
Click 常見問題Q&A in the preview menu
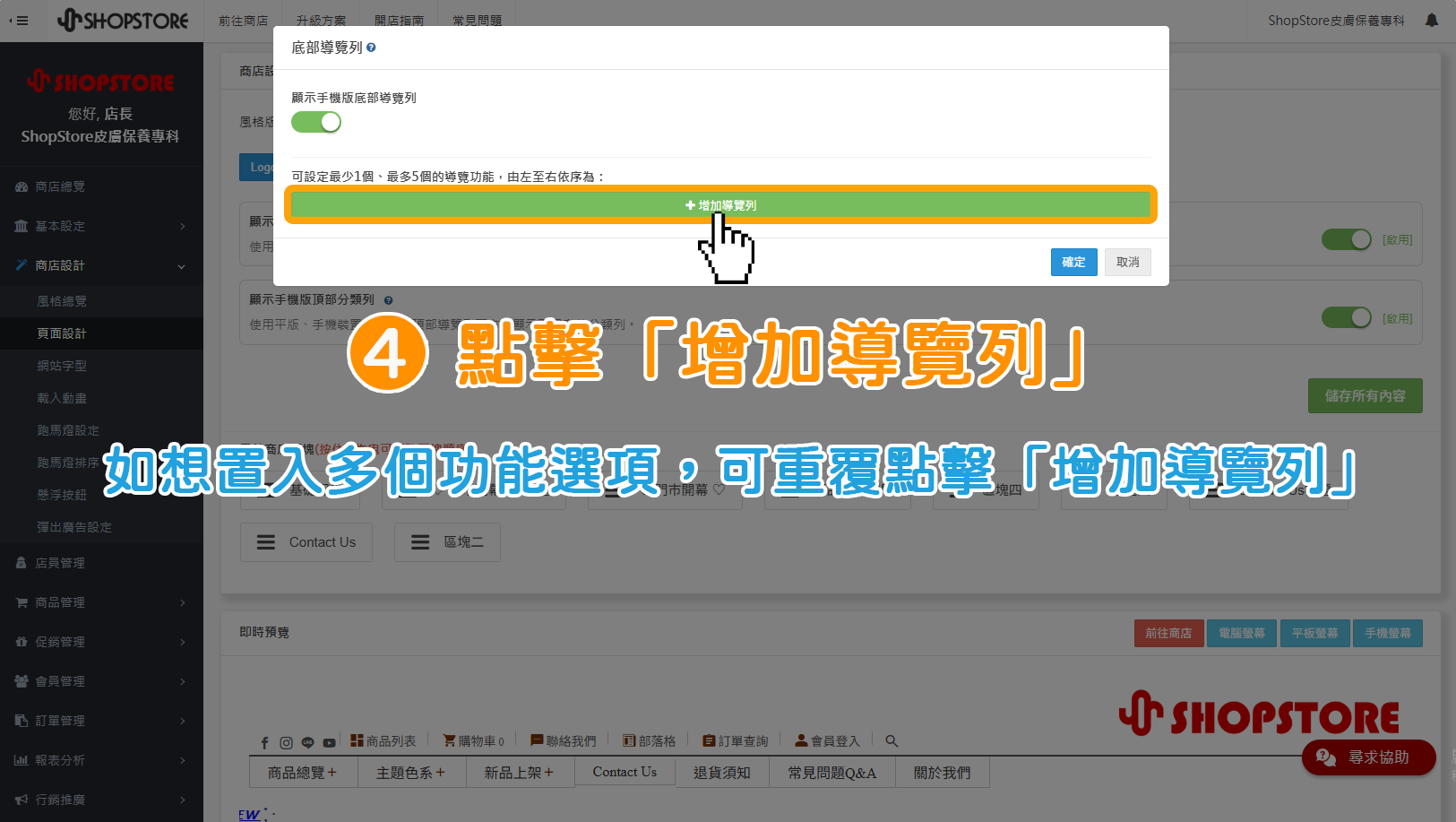click(x=832, y=772)
